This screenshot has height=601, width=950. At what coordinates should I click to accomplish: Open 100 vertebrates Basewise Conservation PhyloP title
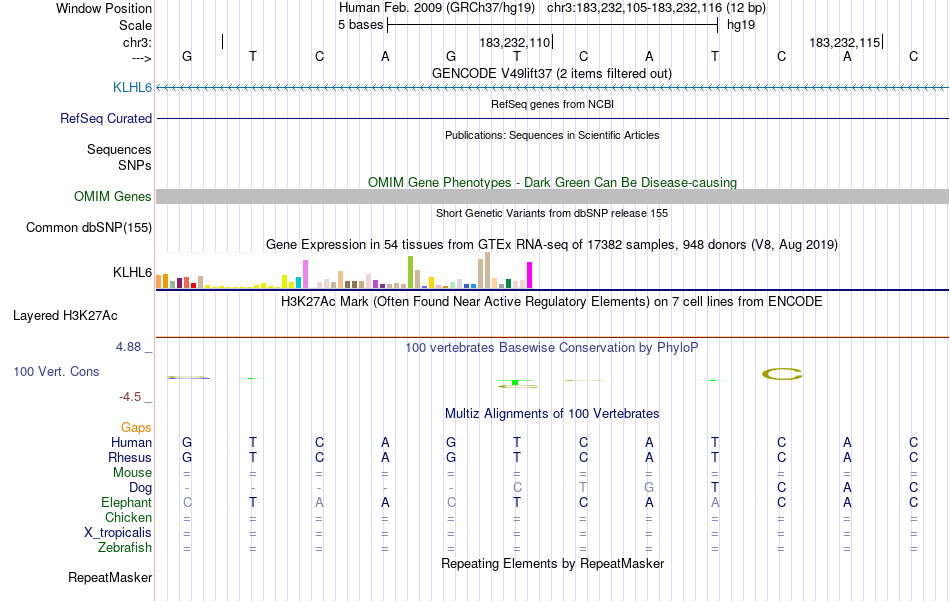pyautogui.click(x=551, y=348)
